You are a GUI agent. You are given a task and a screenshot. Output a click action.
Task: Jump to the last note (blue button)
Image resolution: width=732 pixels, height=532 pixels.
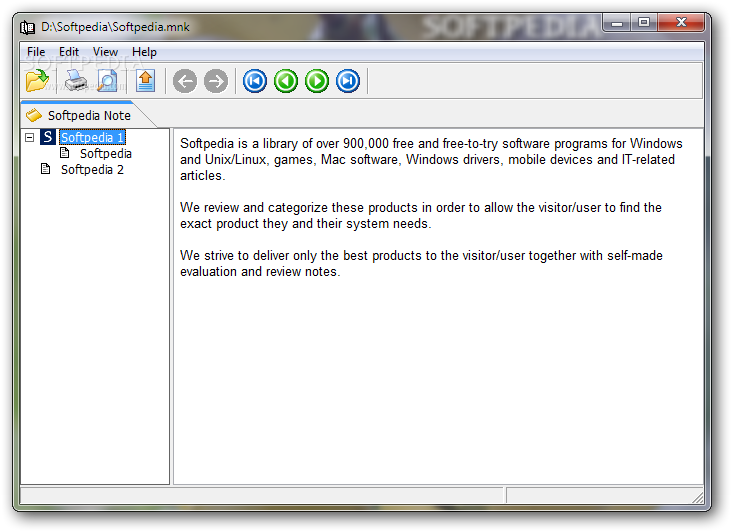[348, 81]
